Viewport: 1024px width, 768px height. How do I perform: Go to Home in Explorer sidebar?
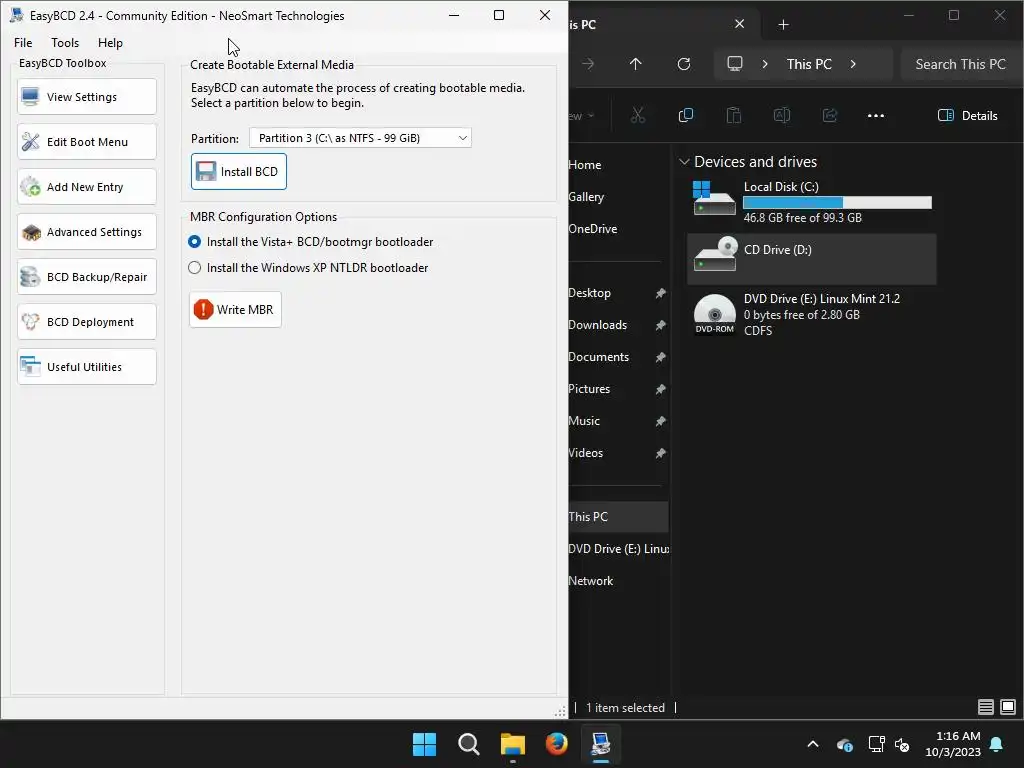pyautogui.click(x=584, y=165)
